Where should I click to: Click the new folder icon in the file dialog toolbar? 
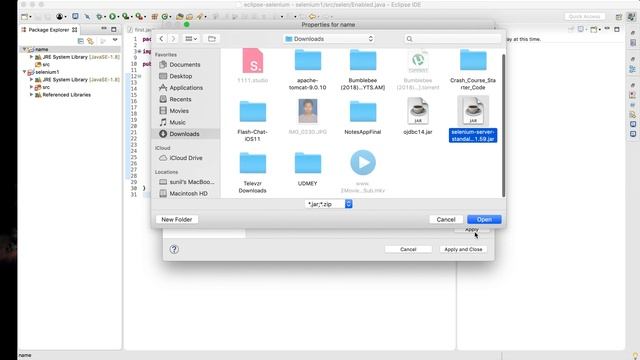tap(211, 38)
